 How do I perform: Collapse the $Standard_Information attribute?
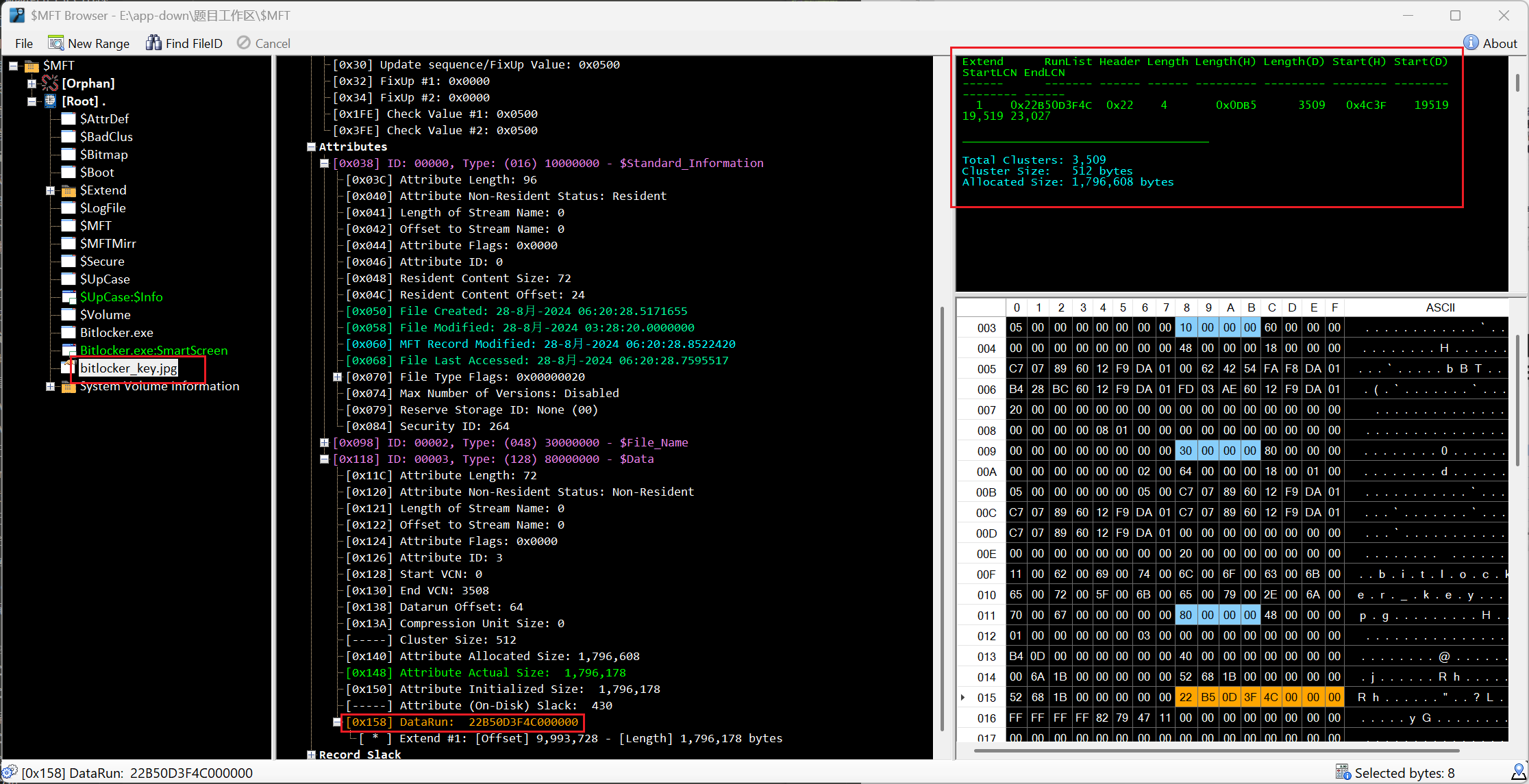[325, 164]
